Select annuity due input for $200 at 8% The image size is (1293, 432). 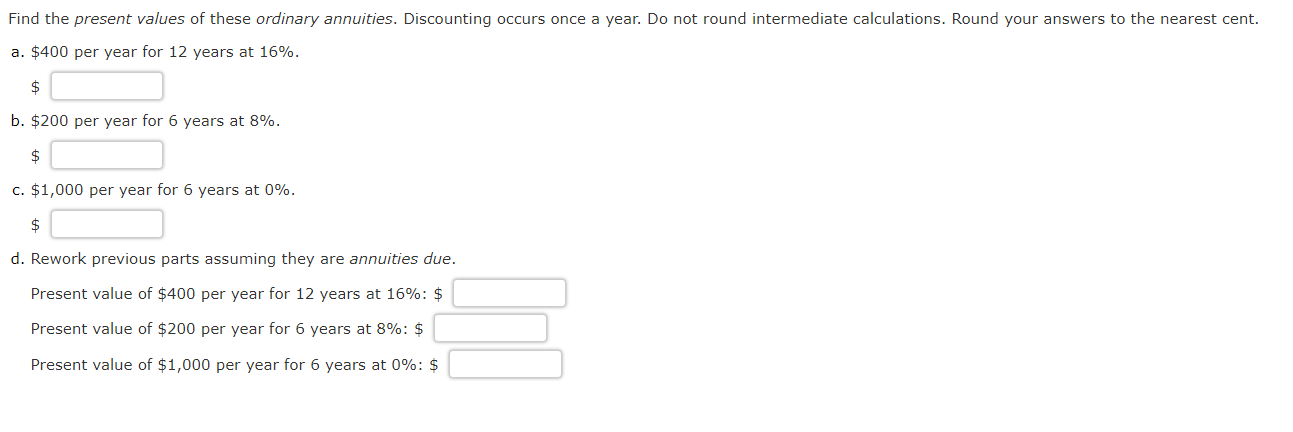[x=490, y=328]
